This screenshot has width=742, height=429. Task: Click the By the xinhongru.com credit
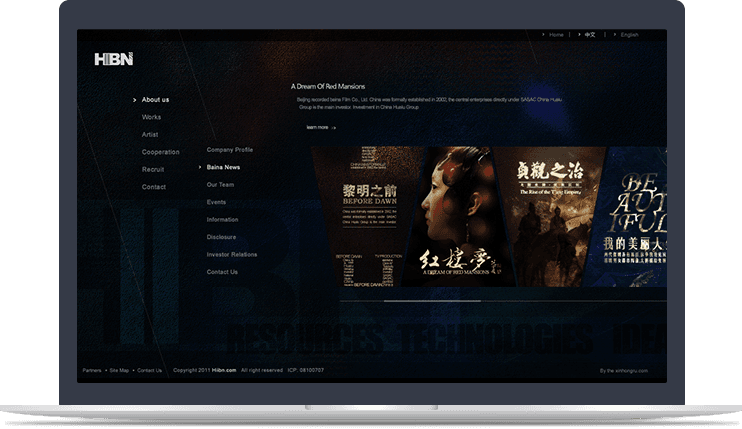(624, 371)
